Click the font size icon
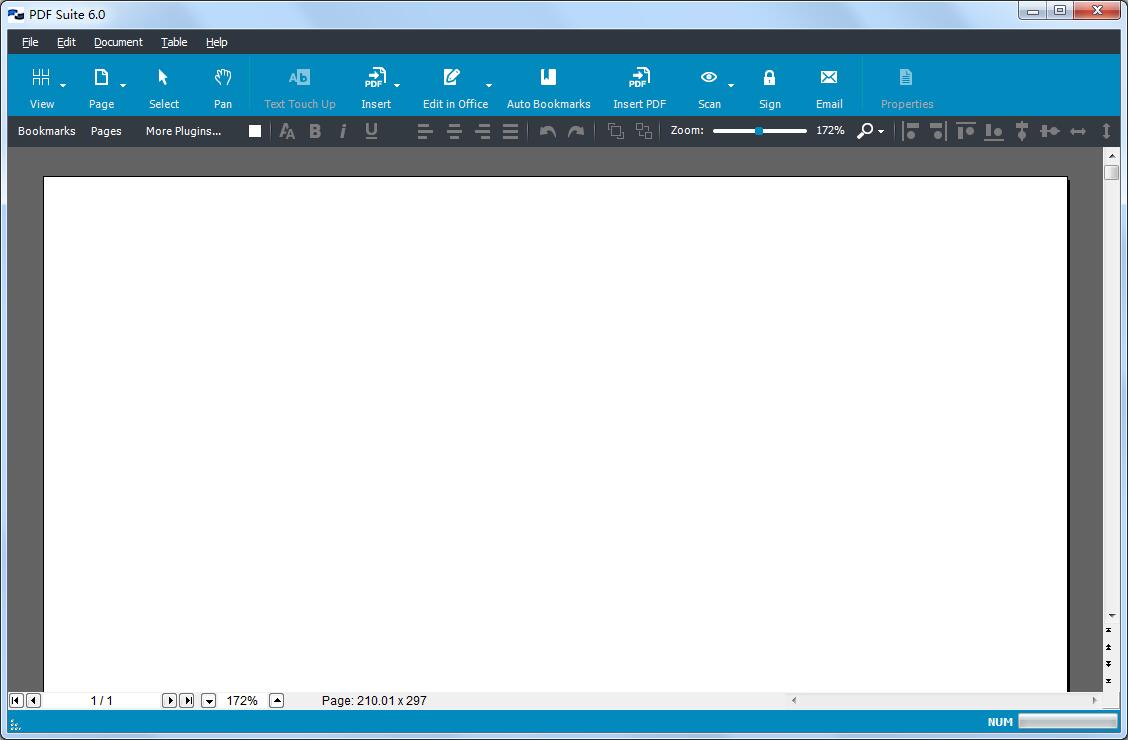The width and height of the screenshot is (1128, 740). [287, 131]
